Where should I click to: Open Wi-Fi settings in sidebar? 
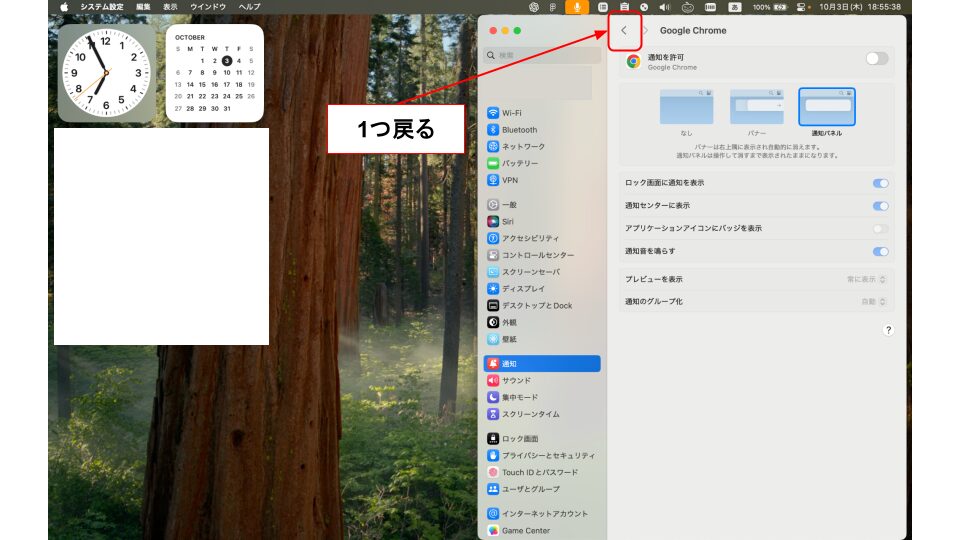[x=511, y=113]
